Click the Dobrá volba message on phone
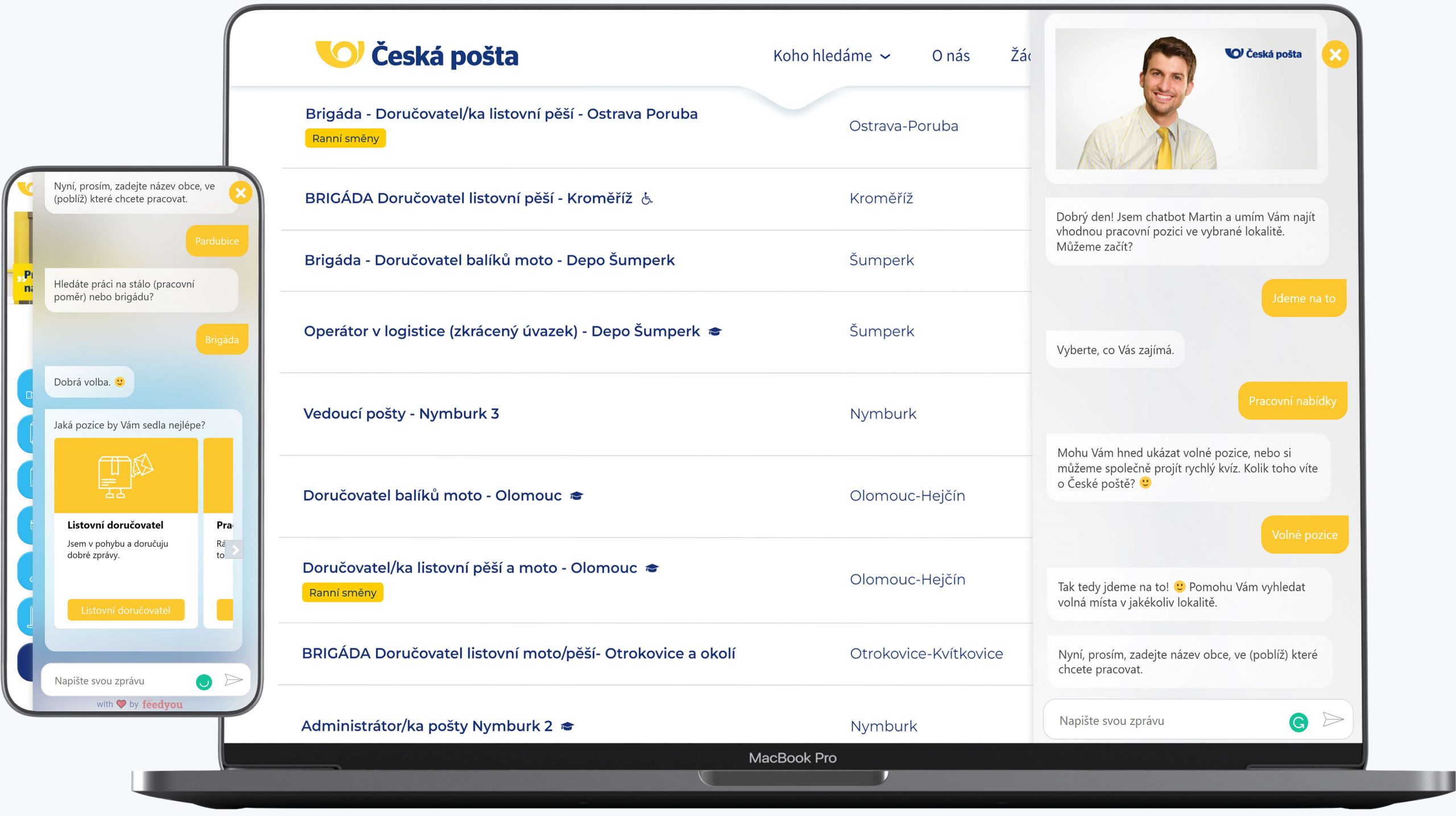This screenshot has height=816, width=1456. (89, 382)
